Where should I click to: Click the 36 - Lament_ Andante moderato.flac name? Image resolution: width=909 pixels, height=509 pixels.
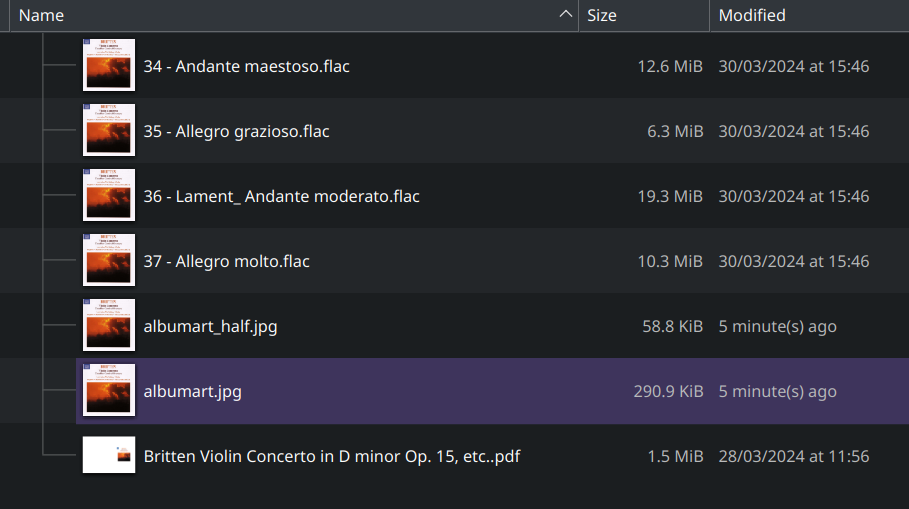click(281, 196)
